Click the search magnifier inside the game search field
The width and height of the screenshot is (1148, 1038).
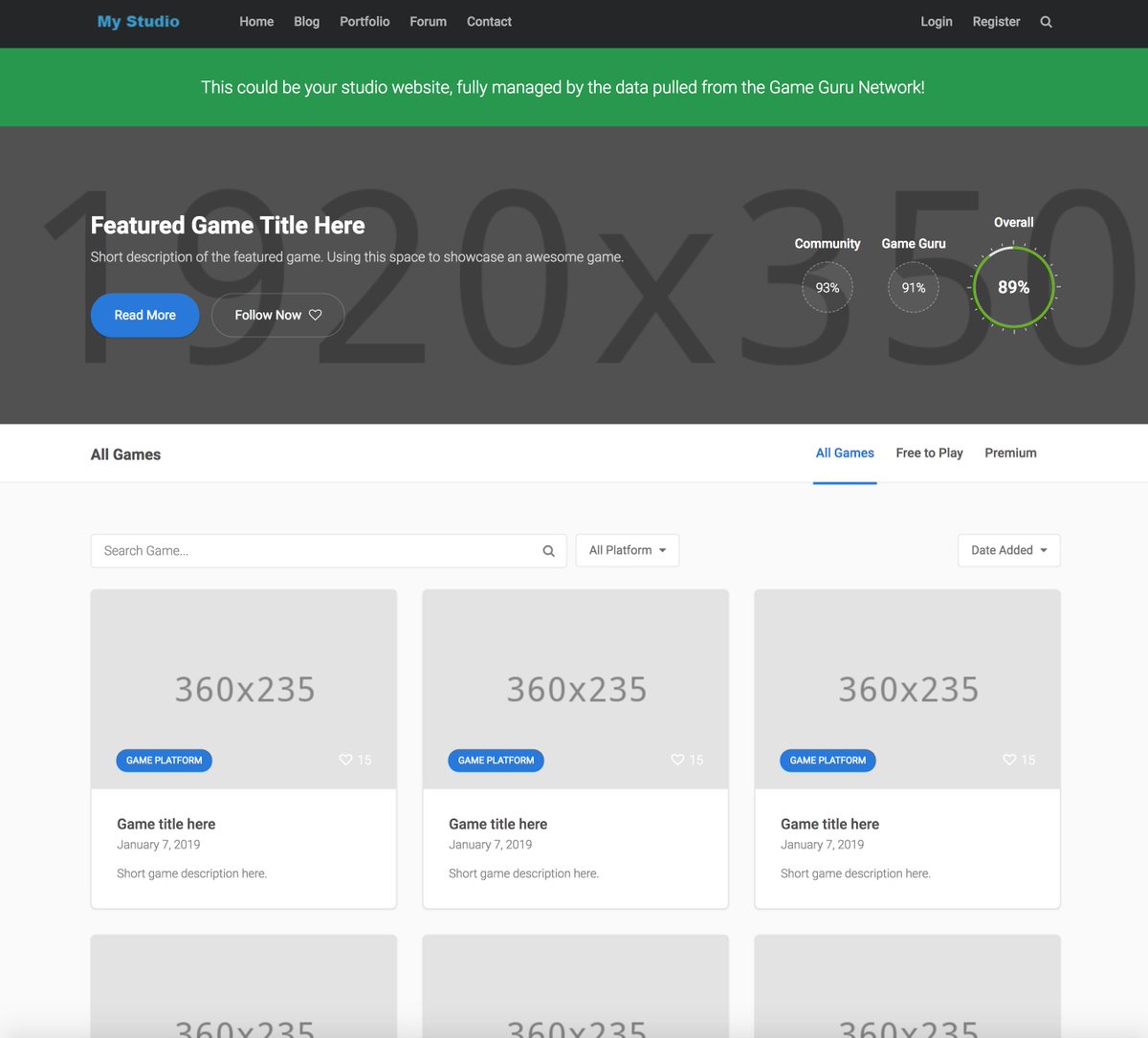click(548, 550)
